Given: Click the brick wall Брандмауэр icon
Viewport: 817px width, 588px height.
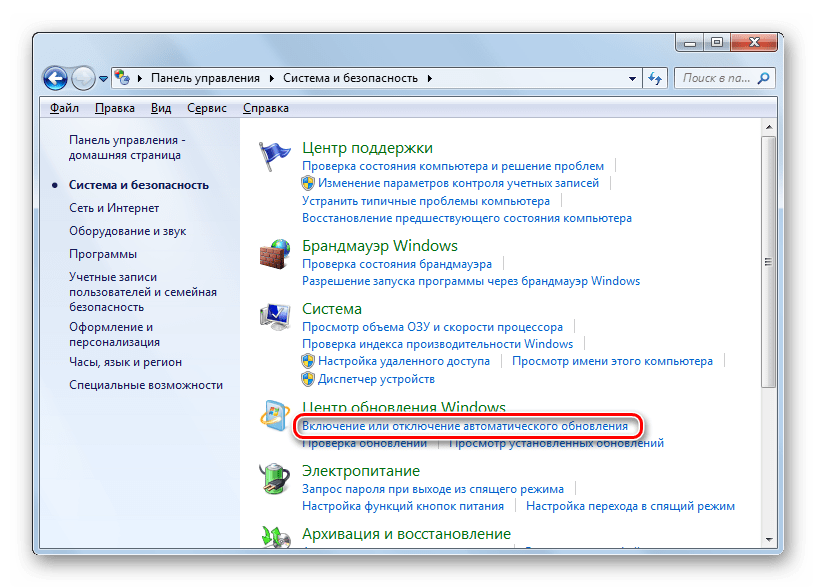Looking at the screenshot, I should click(x=275, y=254).
